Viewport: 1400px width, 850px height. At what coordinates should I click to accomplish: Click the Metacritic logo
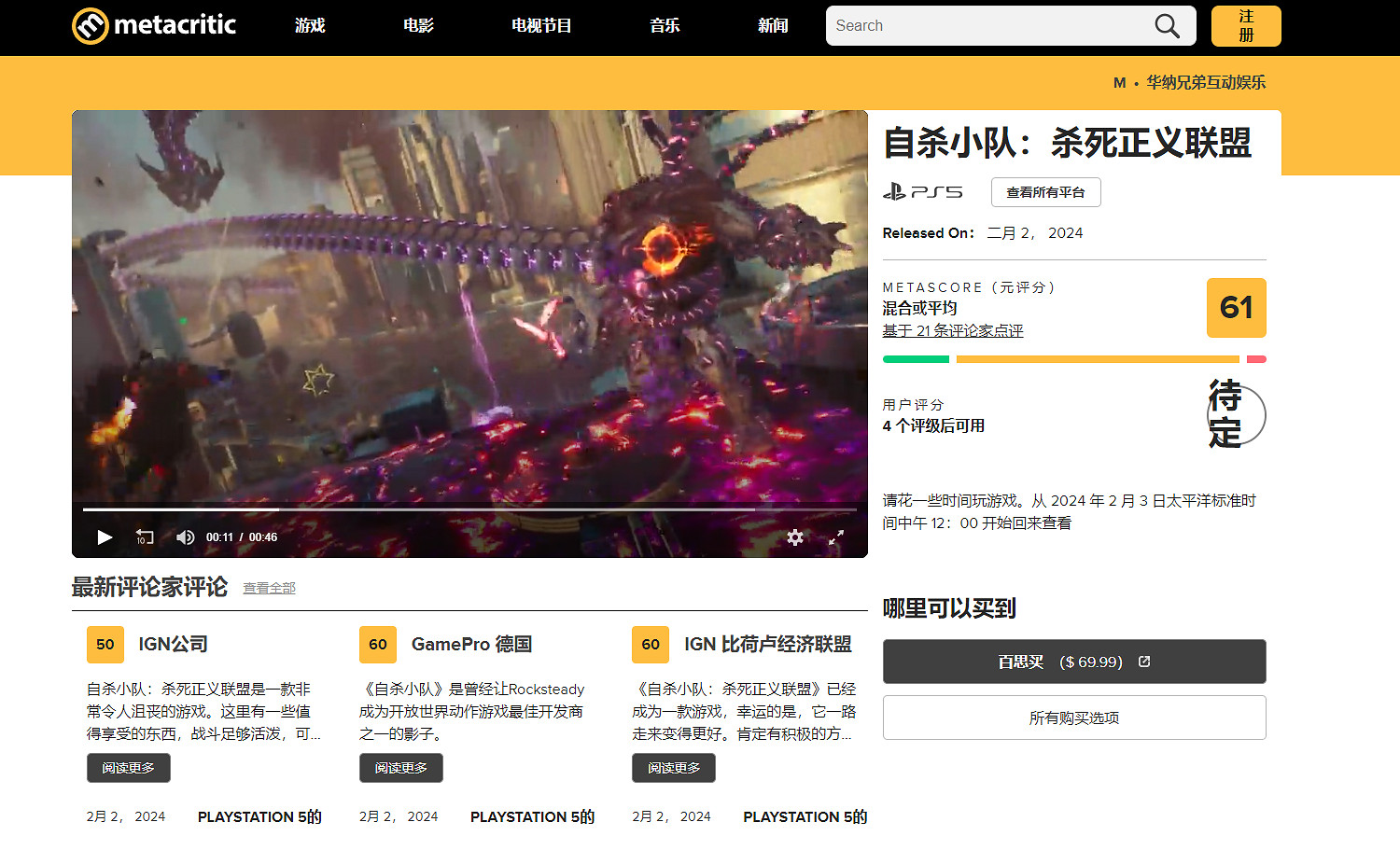(154, 25)
